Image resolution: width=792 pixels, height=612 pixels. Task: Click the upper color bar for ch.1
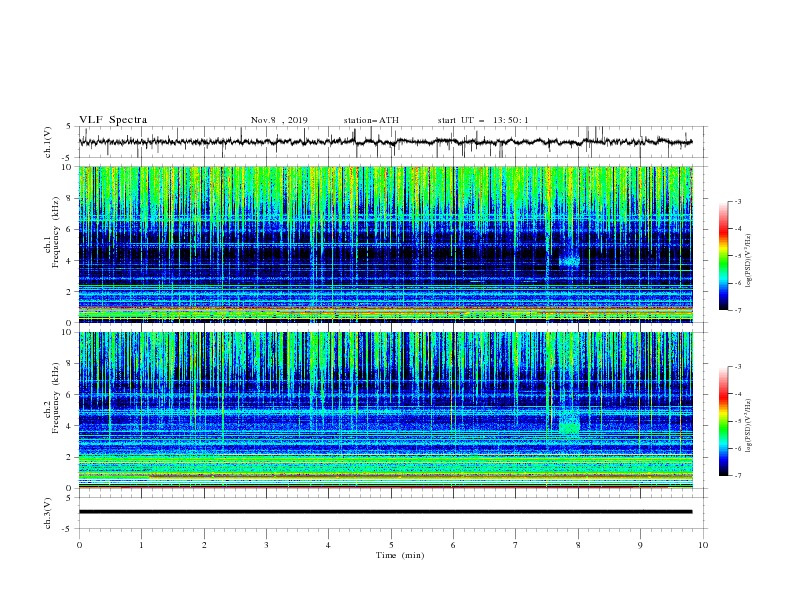tap(724, 256)
